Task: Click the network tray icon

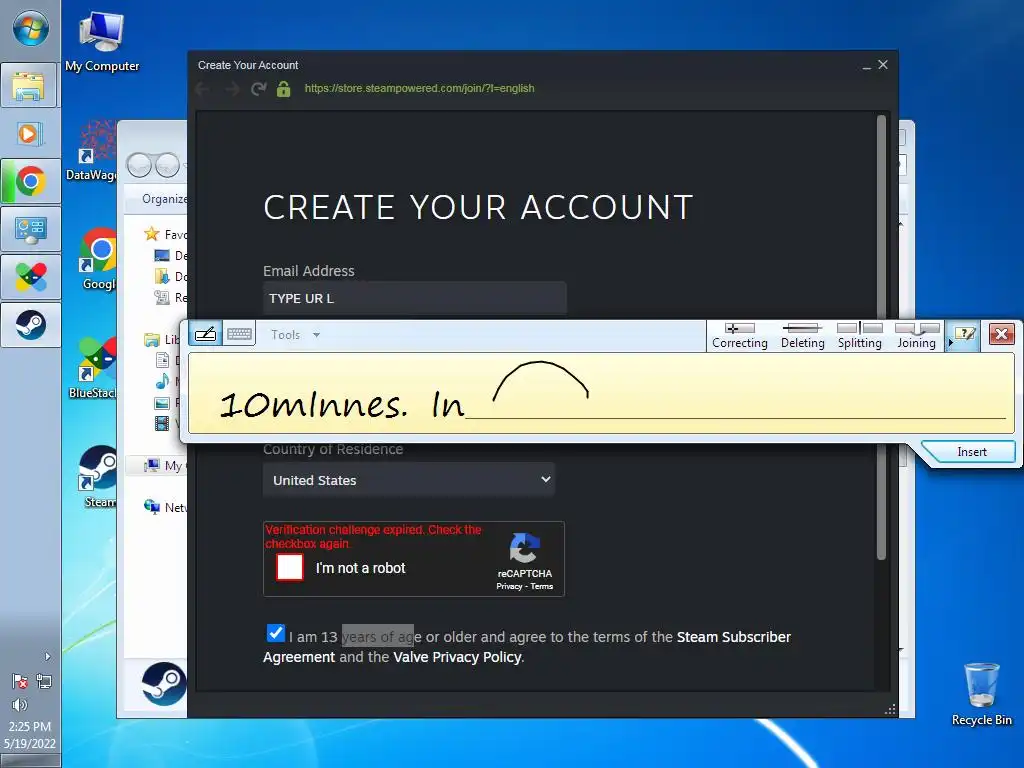Action: click(x=44, y=681)
